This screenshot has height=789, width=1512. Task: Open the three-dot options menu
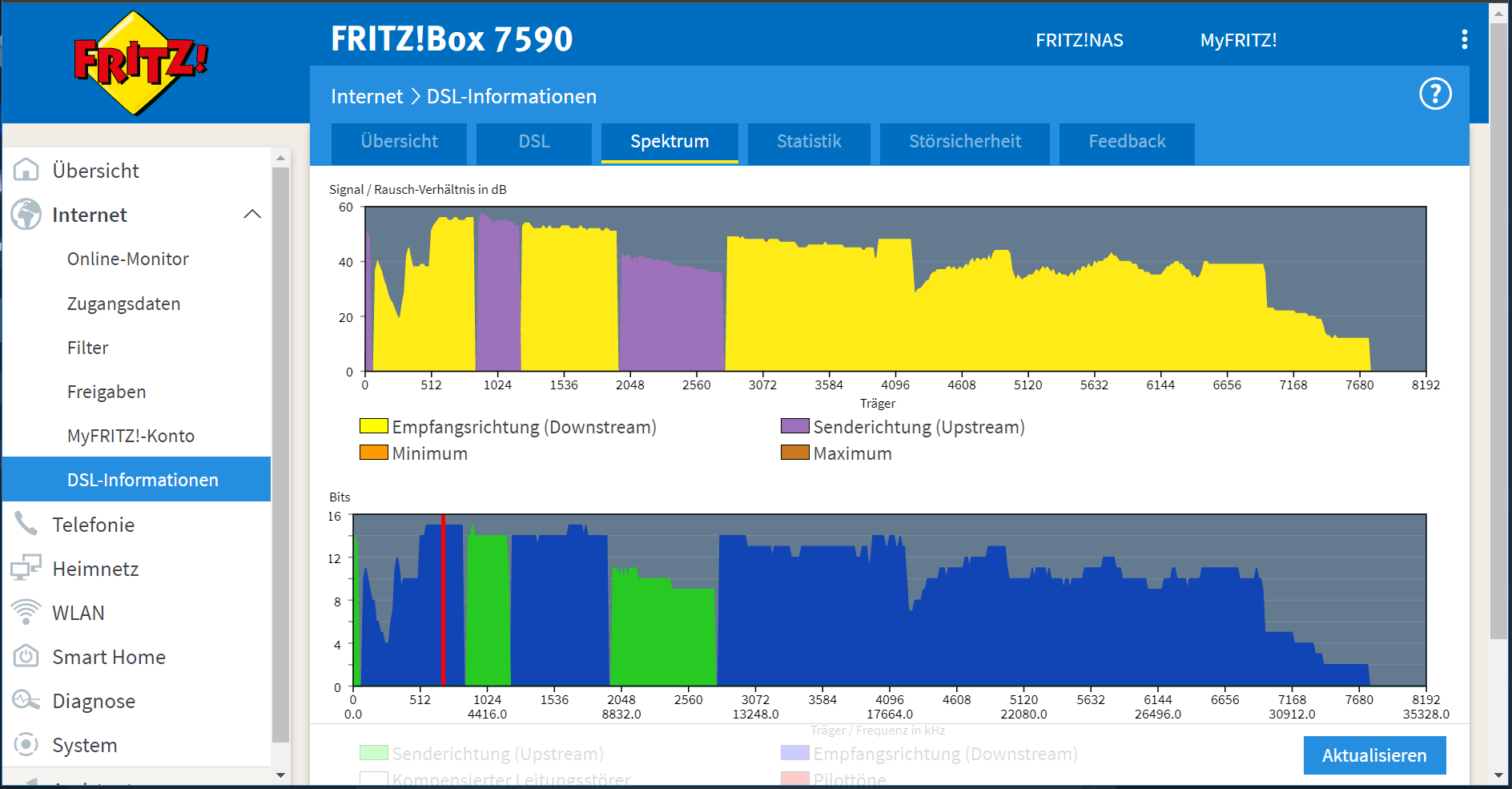click(1465, 39)
